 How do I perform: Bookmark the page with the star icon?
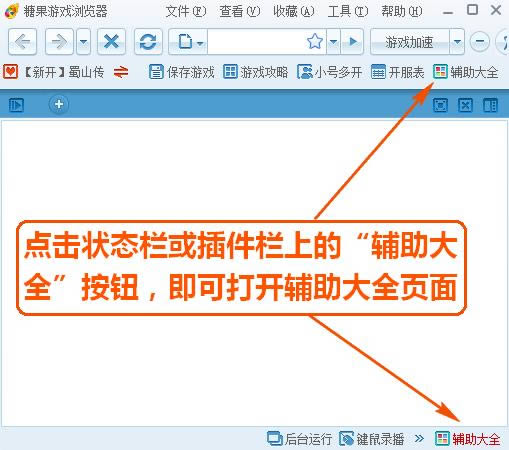pos(314,42)
